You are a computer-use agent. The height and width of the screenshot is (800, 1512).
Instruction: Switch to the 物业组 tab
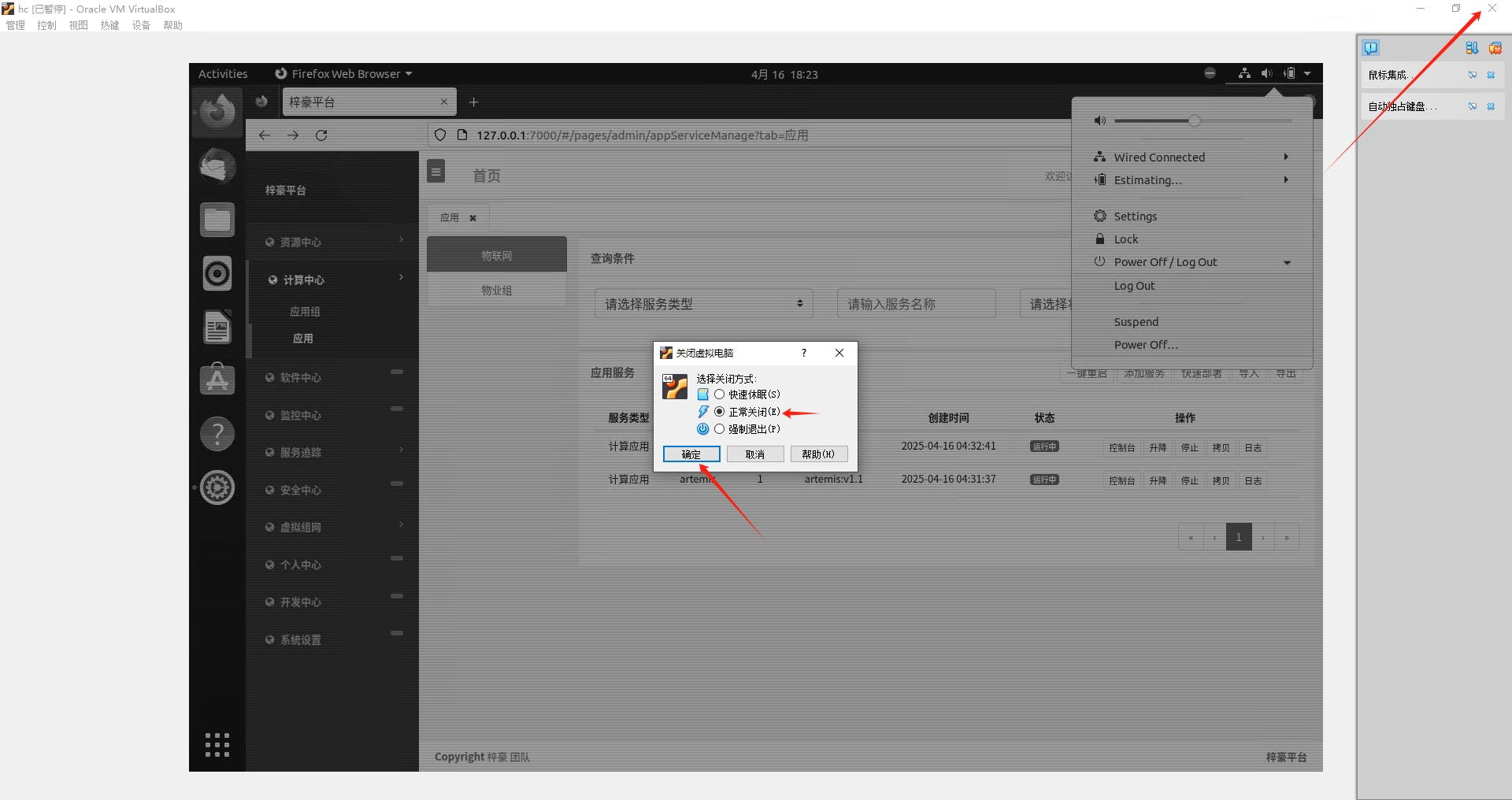[497, 291]
